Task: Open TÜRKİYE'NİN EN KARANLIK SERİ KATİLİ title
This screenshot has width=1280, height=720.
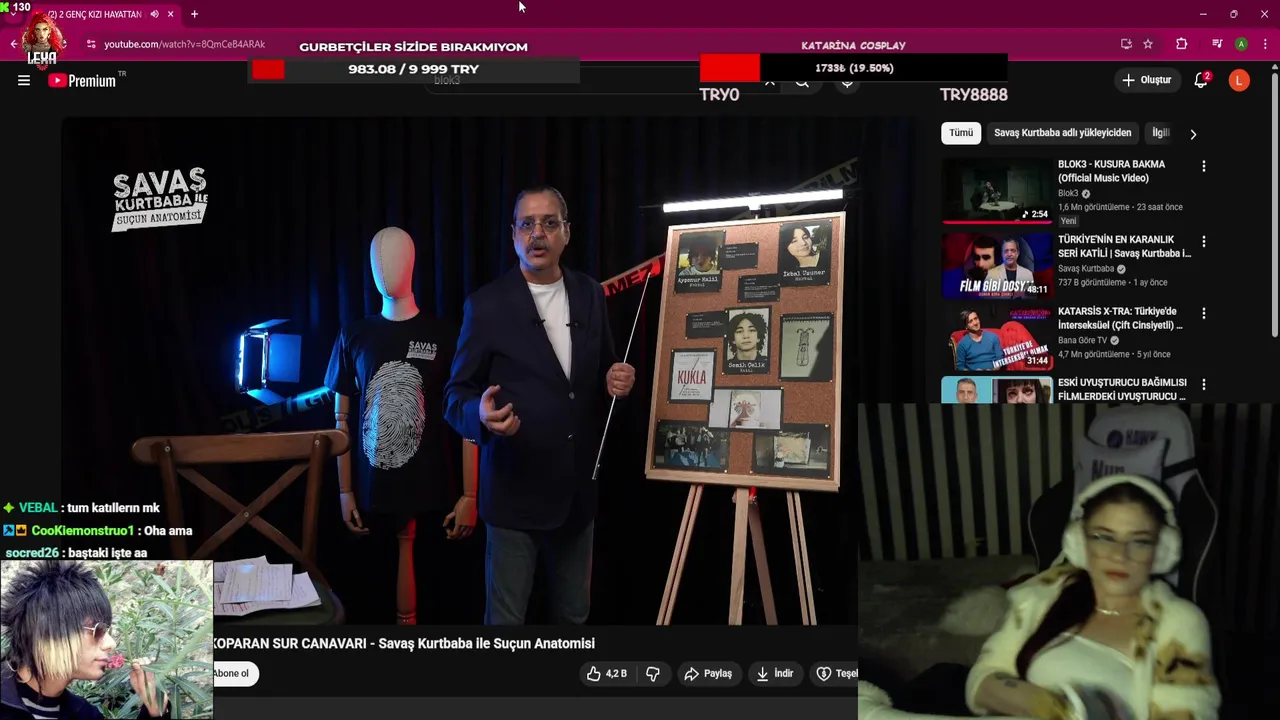Action: tap(1124, 246)
